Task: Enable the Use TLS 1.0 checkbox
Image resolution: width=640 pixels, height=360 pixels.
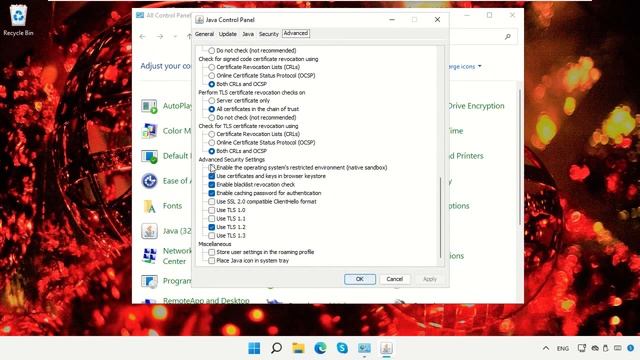Action: pos(211,210)
